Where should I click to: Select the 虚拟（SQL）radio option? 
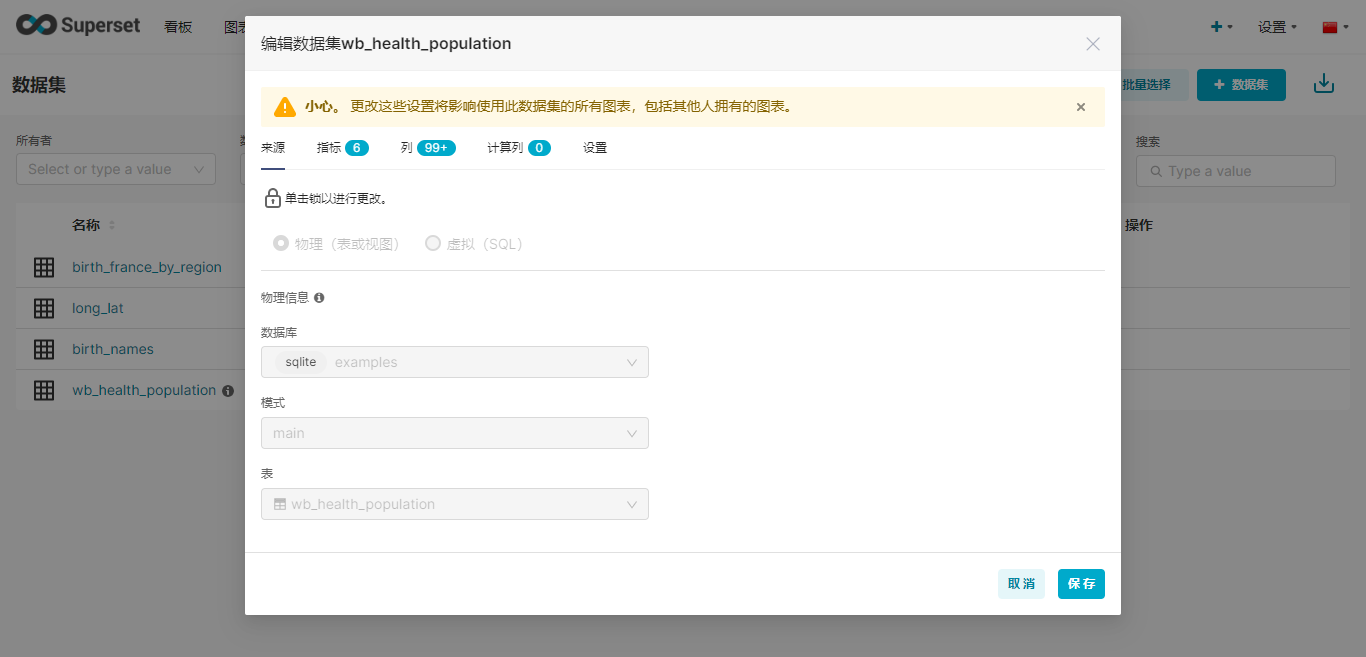tap(433, 243)
